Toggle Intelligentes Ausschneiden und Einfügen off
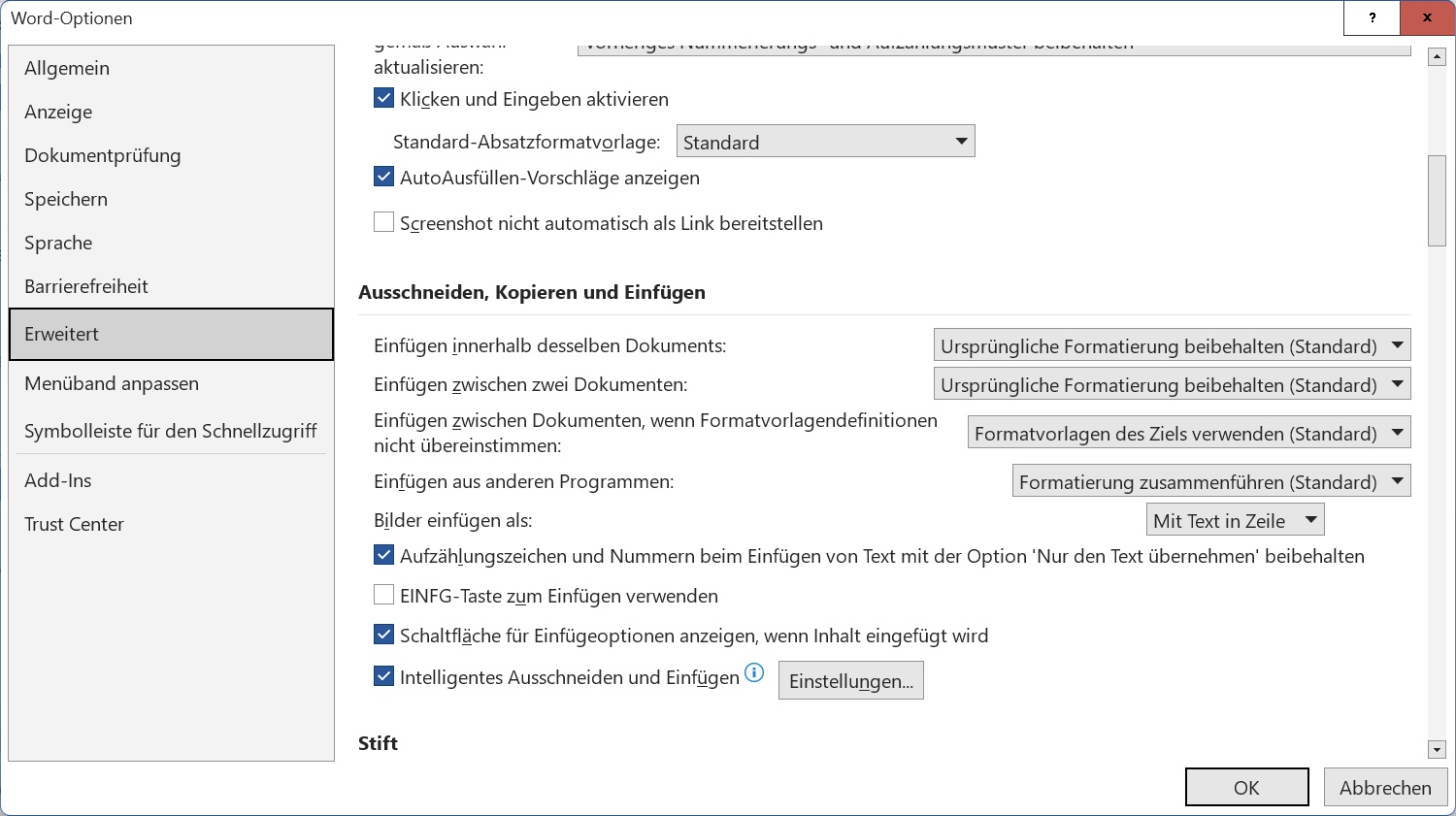 pyautogui.click(x=383, y=675)
